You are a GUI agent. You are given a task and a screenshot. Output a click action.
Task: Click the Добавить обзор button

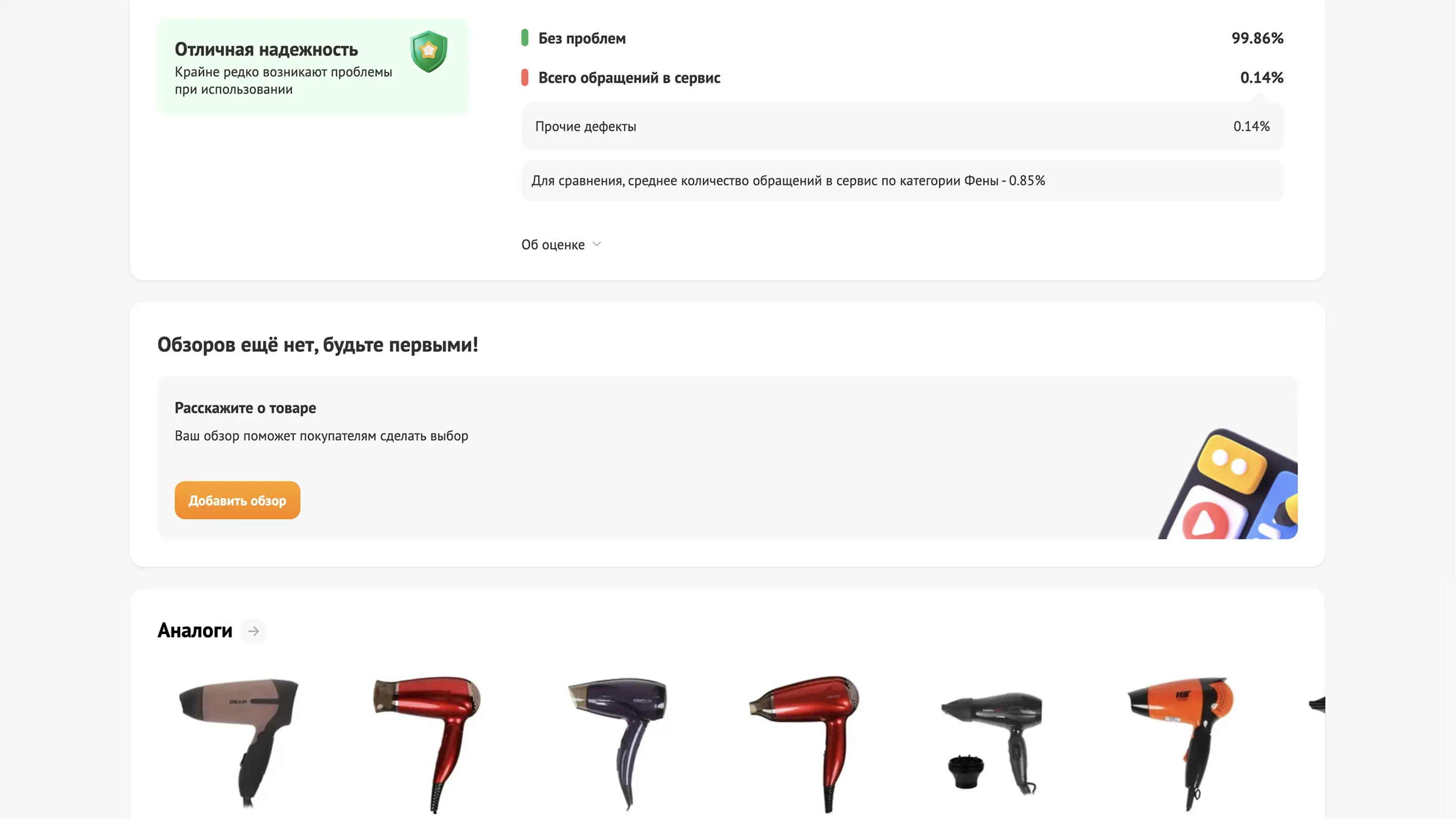tap(238, 500)
